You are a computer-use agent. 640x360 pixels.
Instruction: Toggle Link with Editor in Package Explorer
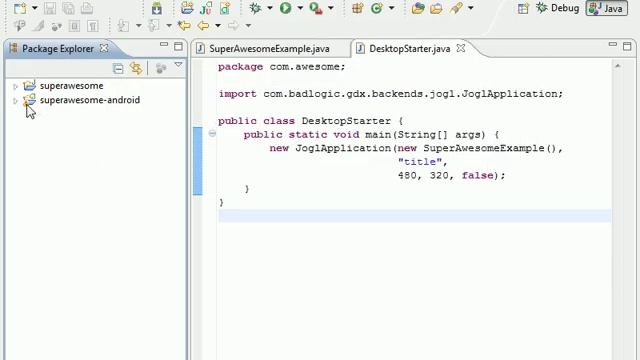click(x=136, y=68)
